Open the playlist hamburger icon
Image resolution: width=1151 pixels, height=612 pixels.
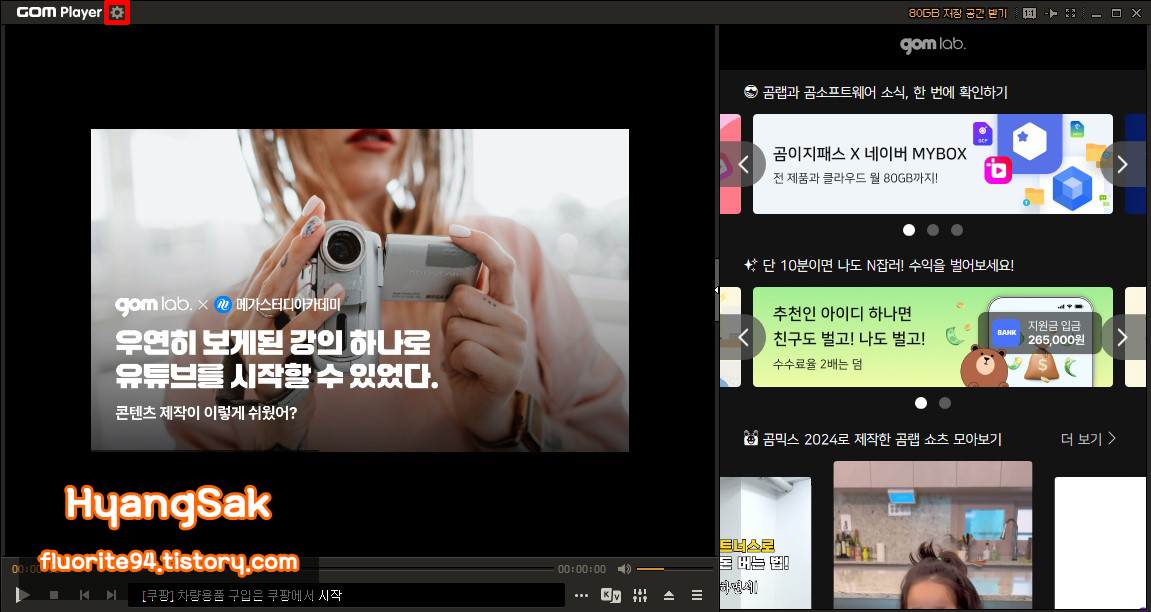(697, 595)
